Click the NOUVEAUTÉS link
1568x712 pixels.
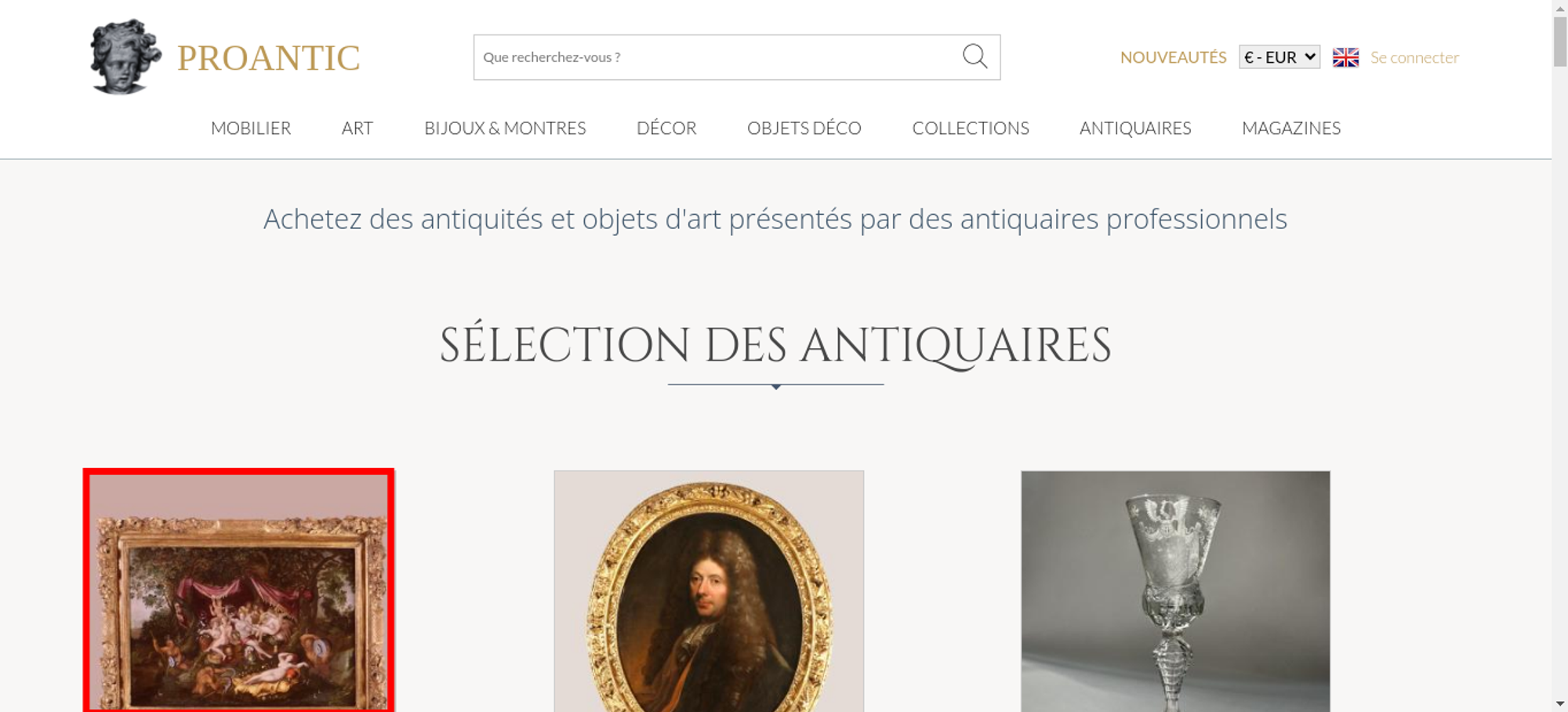(1173, 57)
